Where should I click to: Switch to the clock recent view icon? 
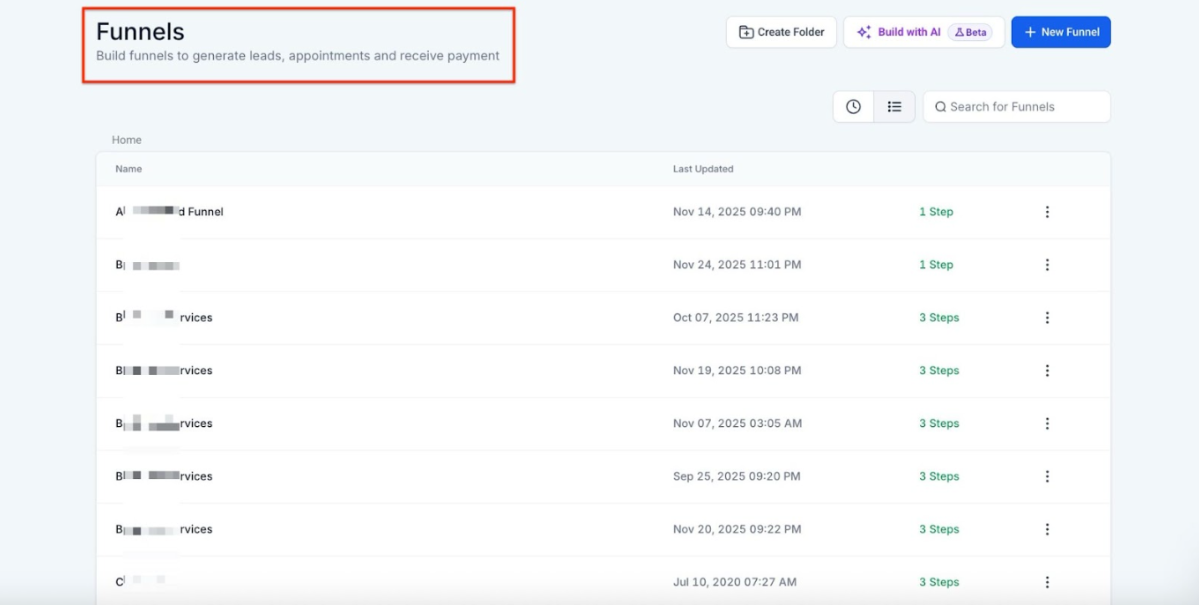[853, 107]
